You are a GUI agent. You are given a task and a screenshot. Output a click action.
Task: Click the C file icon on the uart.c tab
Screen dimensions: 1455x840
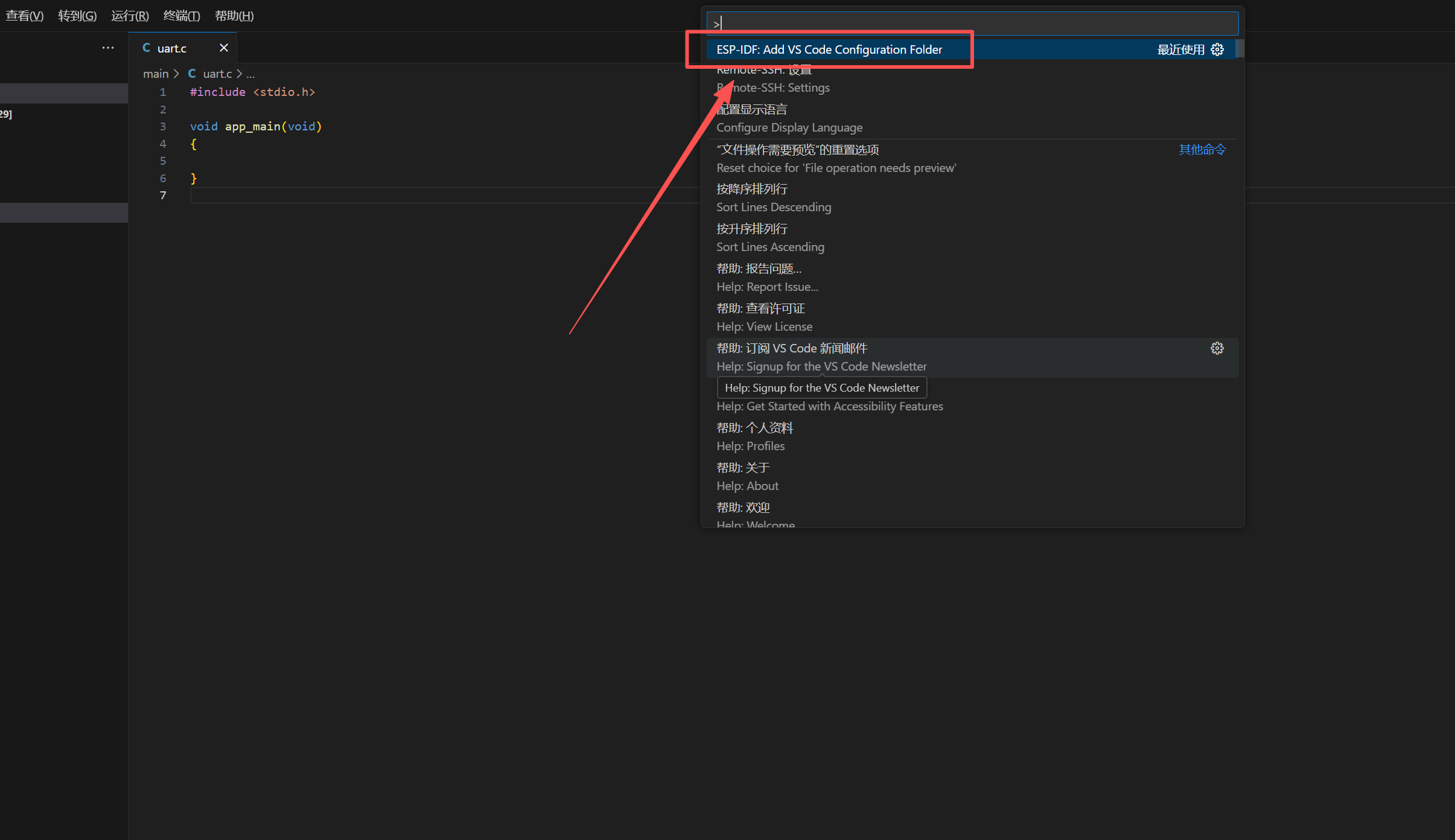pyautogui.click(x=145, y=48)
